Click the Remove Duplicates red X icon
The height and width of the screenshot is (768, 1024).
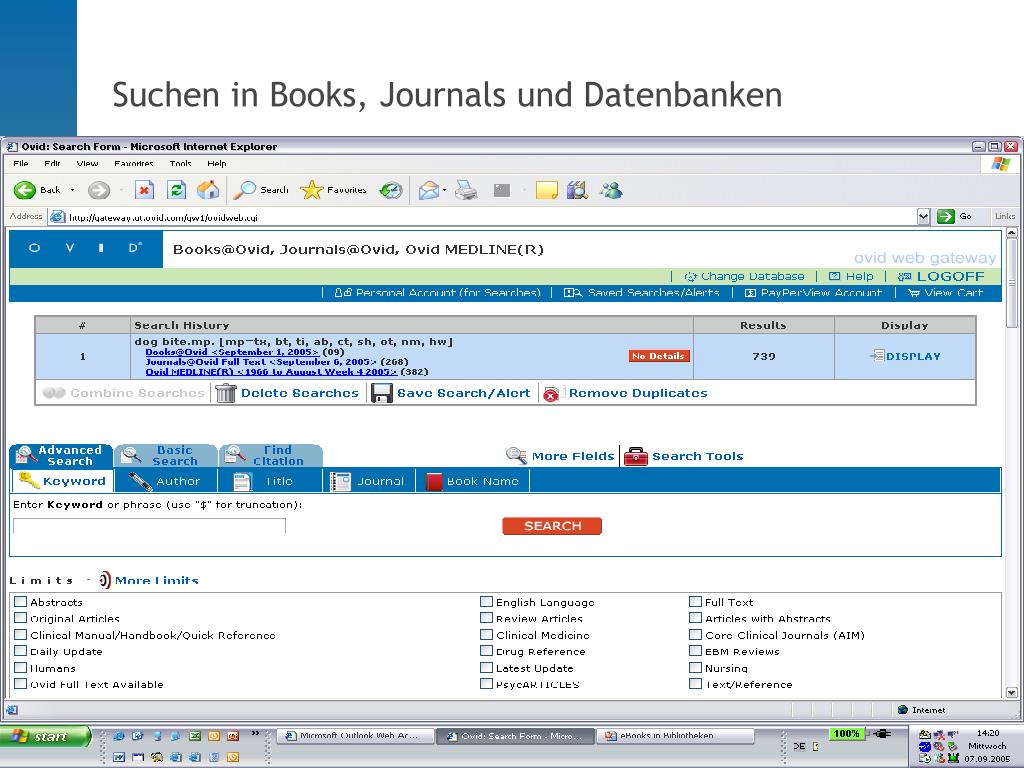coord(551,394)
